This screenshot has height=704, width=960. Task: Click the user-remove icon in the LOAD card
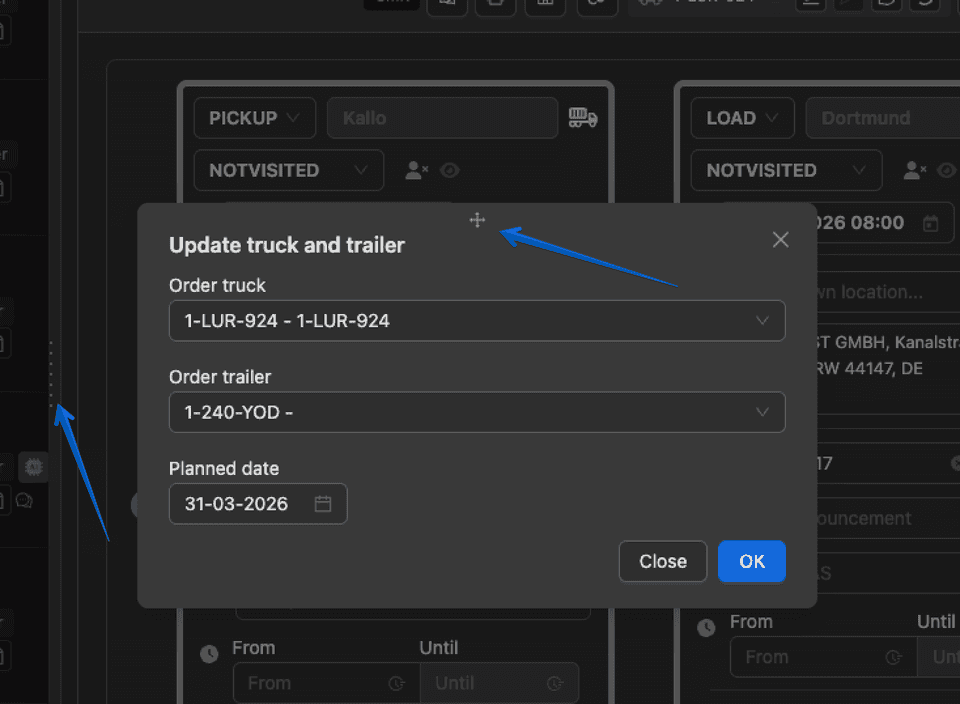[x=915, y=170]
